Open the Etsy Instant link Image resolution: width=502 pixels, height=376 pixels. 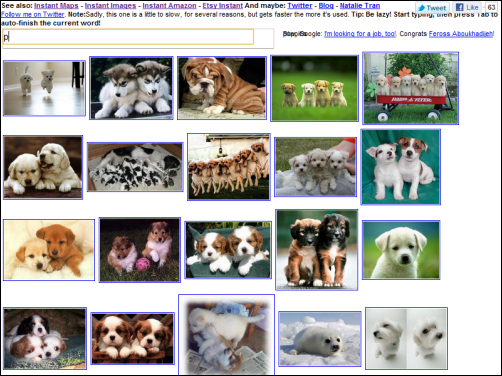pos(223,6)
